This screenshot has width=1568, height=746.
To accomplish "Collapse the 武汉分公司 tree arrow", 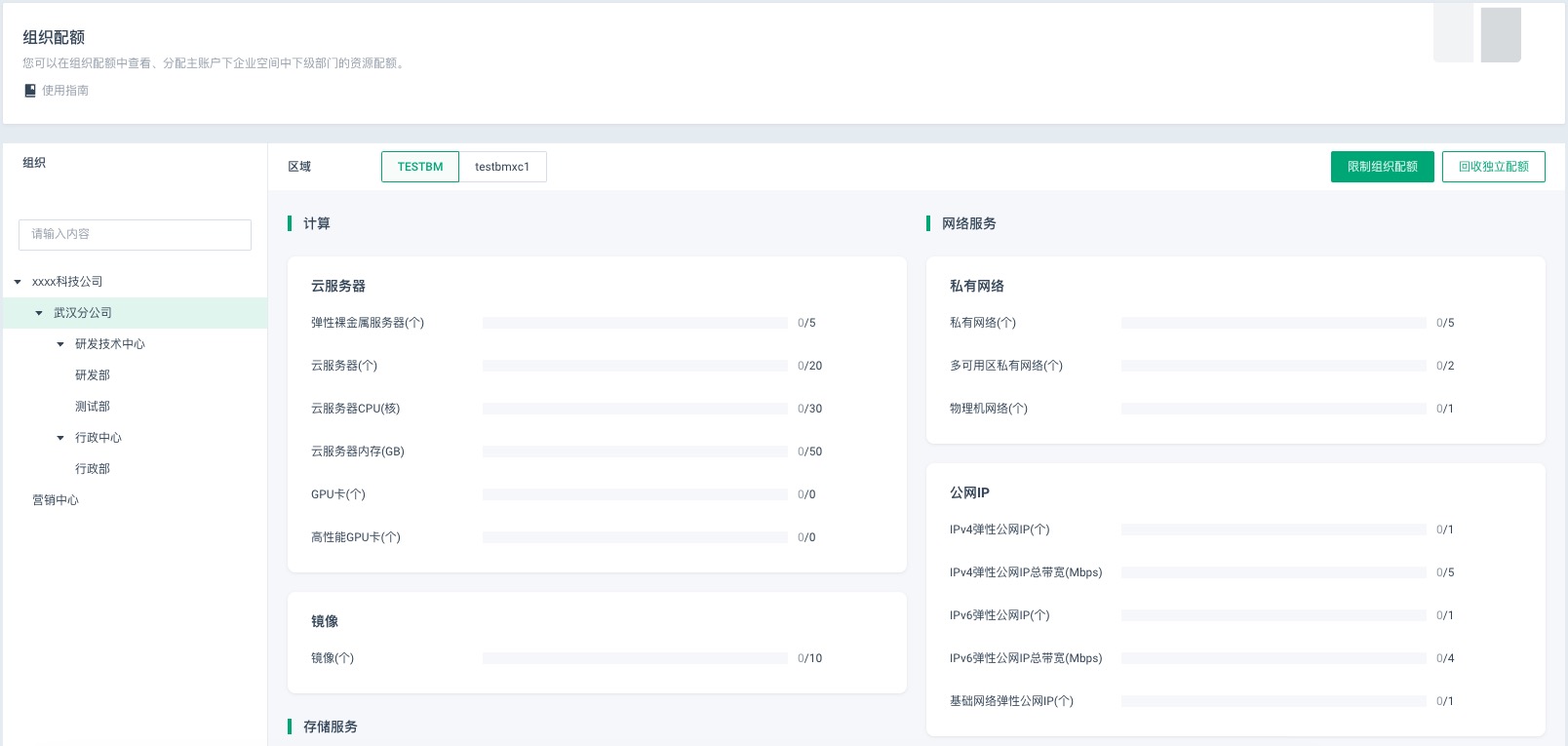I will coord(39,313).
